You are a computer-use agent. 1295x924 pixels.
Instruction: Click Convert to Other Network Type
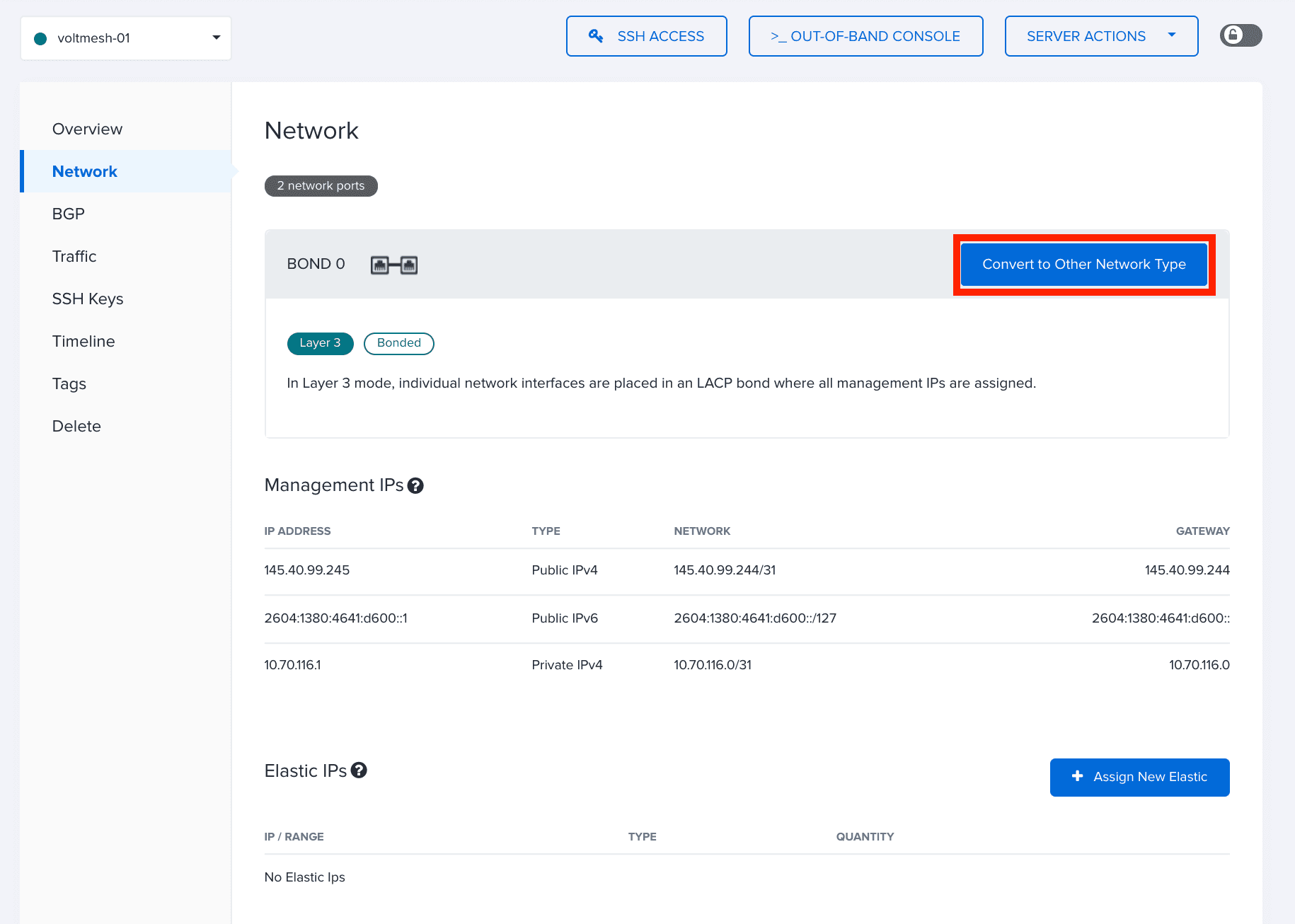pos(1084,265)
